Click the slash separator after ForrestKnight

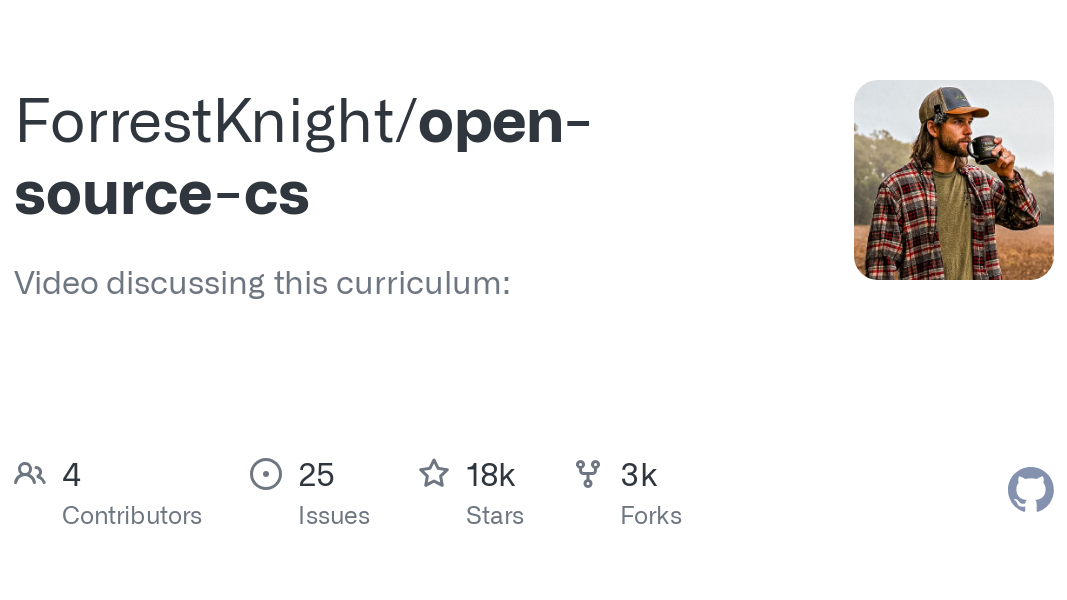[x=406, y=122]
